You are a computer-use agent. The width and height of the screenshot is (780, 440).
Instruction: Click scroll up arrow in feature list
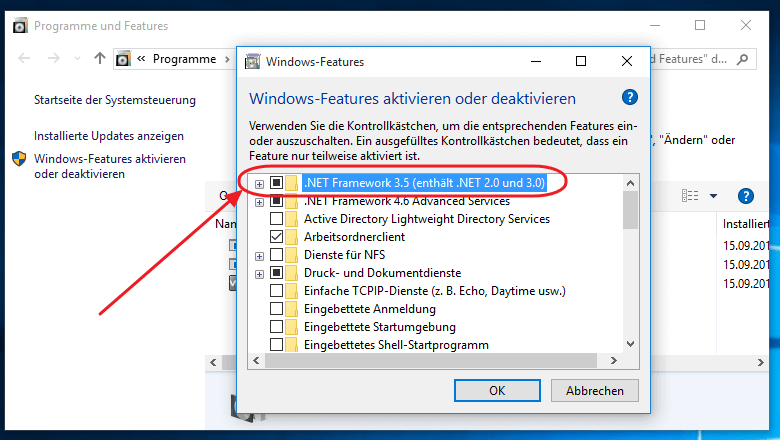click(x=630, y=183)
